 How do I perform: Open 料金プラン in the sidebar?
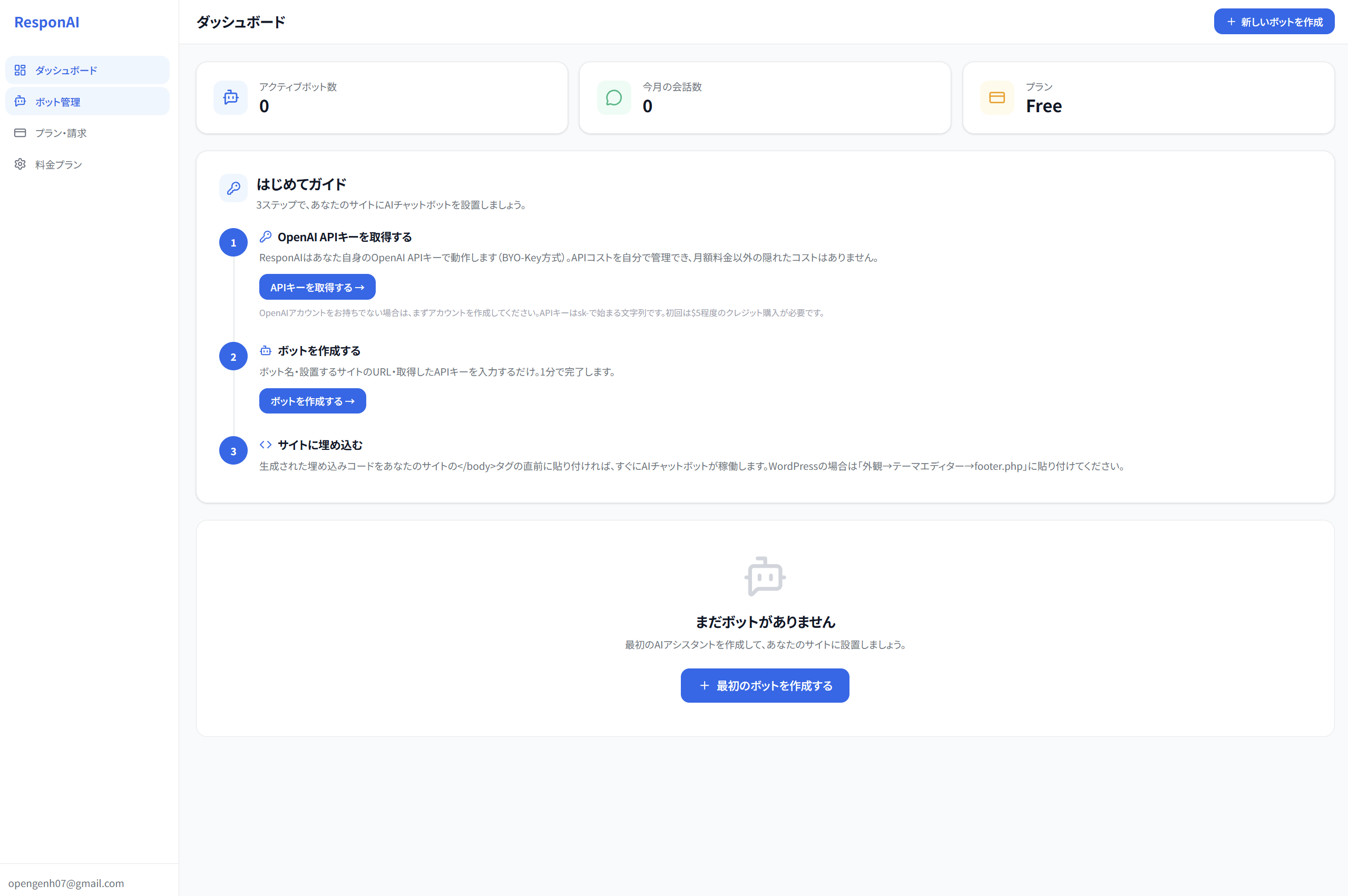pyautogui.click(x=87, y=164)
